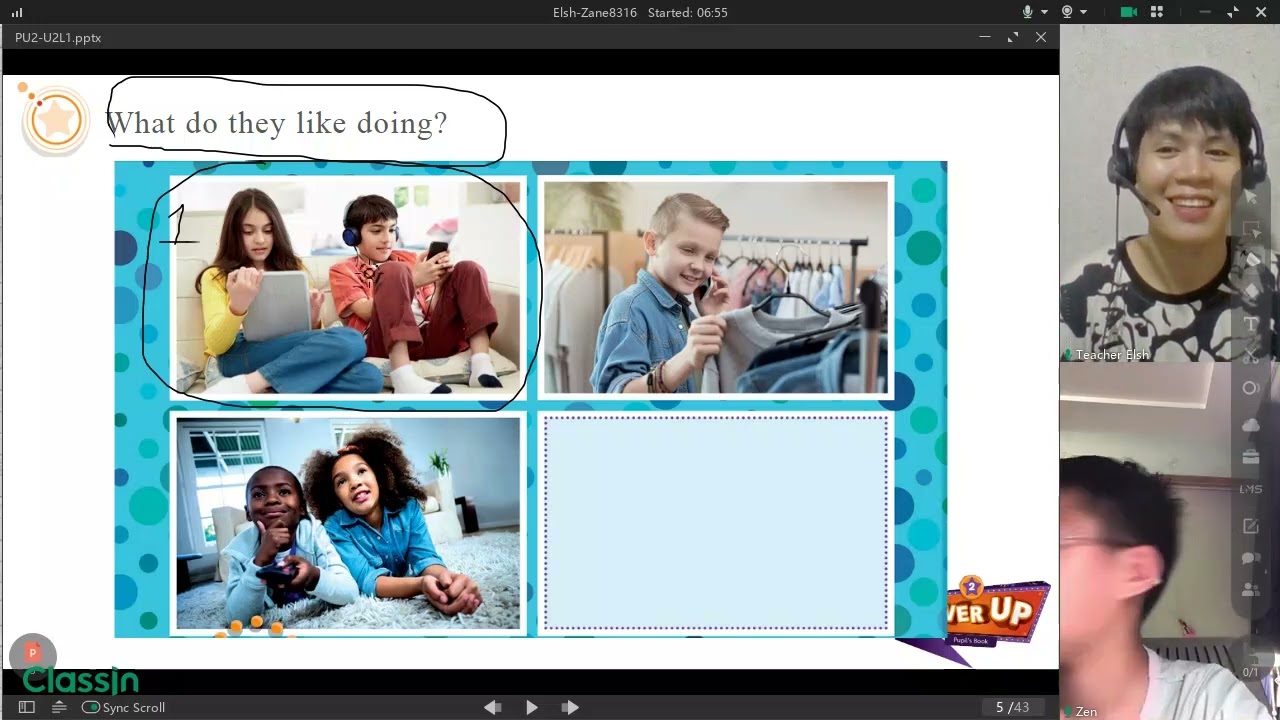This screenshot has width=1280, height=720.
Task: Toggle Sync Scroll switch
Action: click(x=91, y=707)
